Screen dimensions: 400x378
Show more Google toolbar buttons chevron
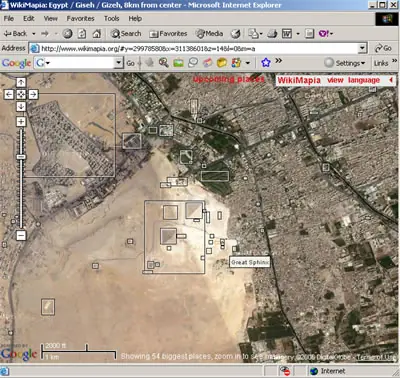tap(278, 61)
